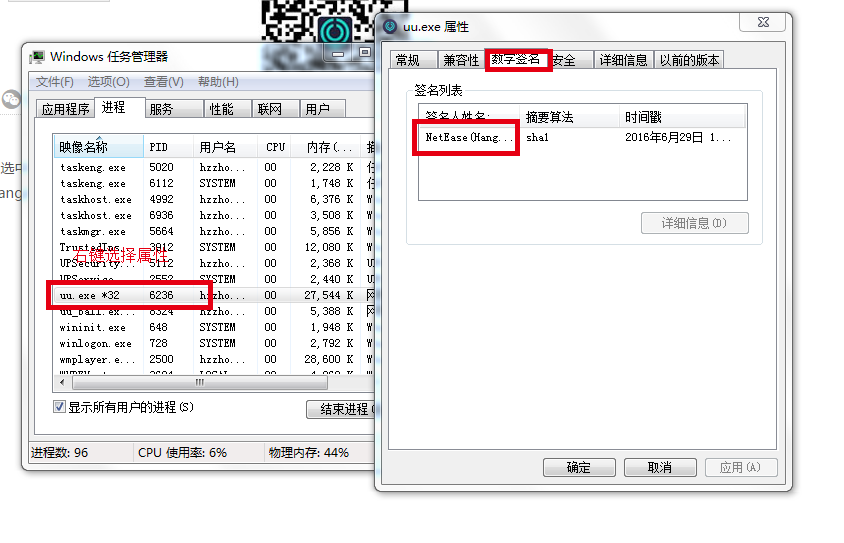Switch to the 联网 tab
844x543 pixels.
pyautogui.click(x=275, y=109)
